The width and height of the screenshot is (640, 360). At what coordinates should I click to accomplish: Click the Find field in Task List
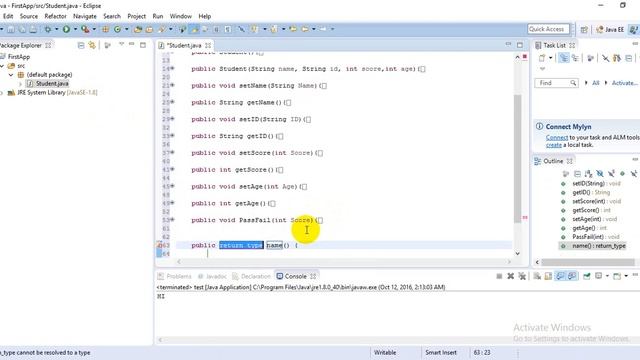tap(556, 83)
